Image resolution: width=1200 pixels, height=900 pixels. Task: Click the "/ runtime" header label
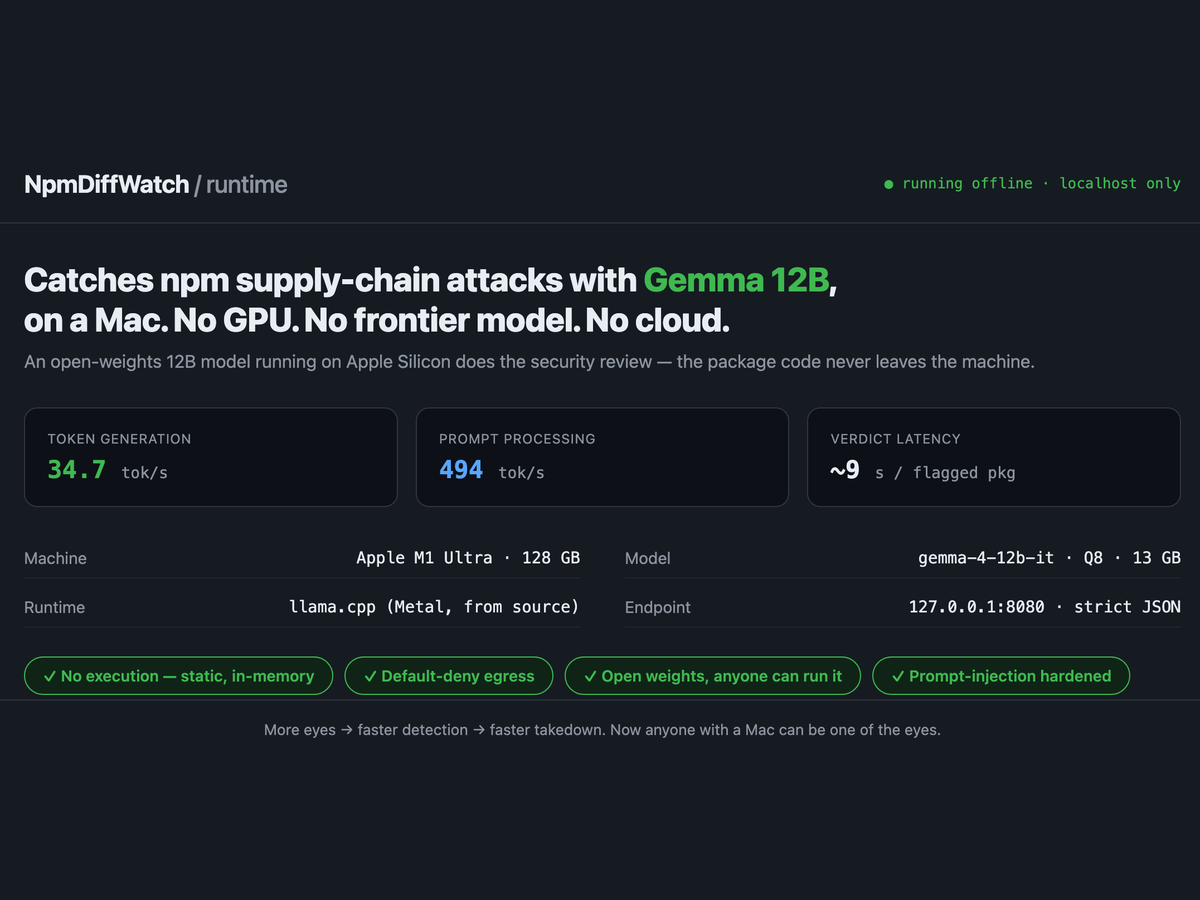point(241,184)
